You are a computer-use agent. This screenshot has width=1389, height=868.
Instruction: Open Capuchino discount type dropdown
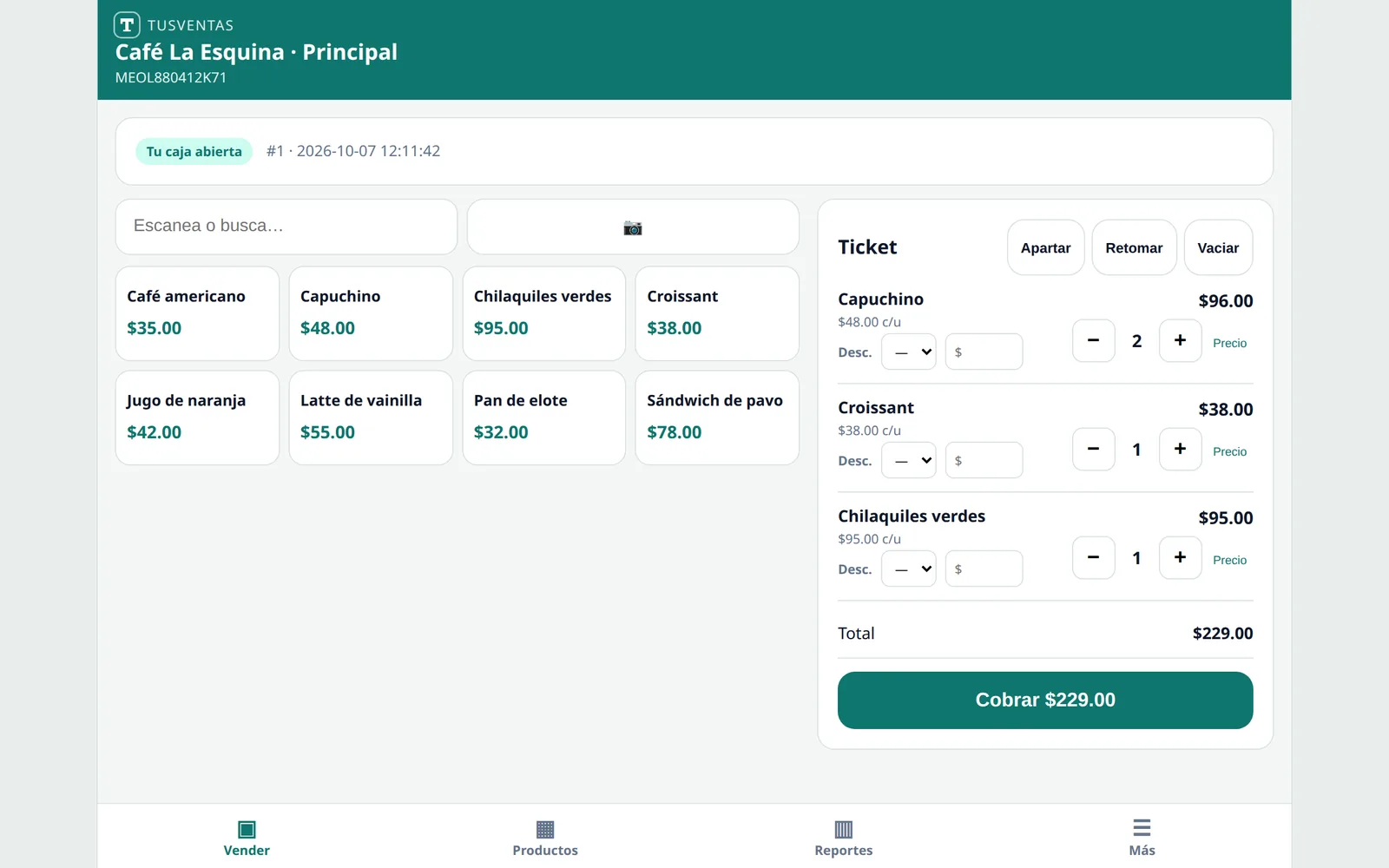point(909,352)
